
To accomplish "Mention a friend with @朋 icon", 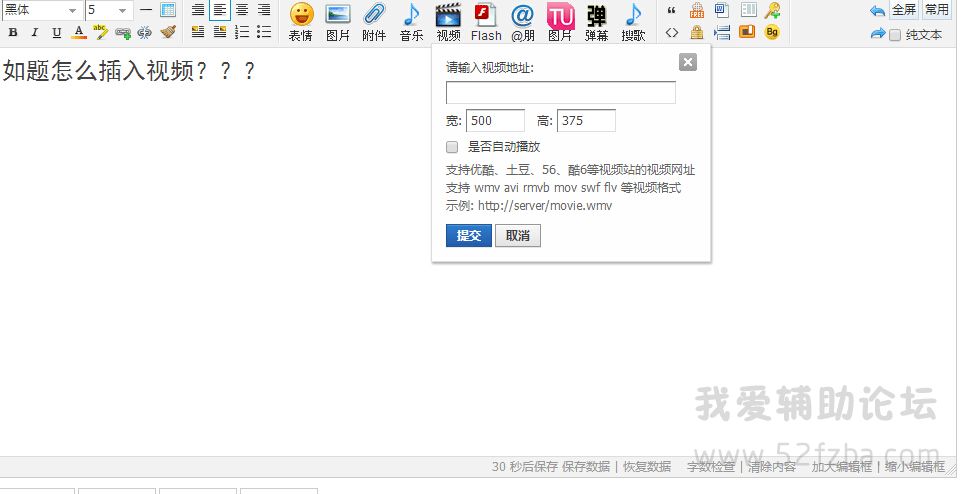I will (x=523, y=22).
